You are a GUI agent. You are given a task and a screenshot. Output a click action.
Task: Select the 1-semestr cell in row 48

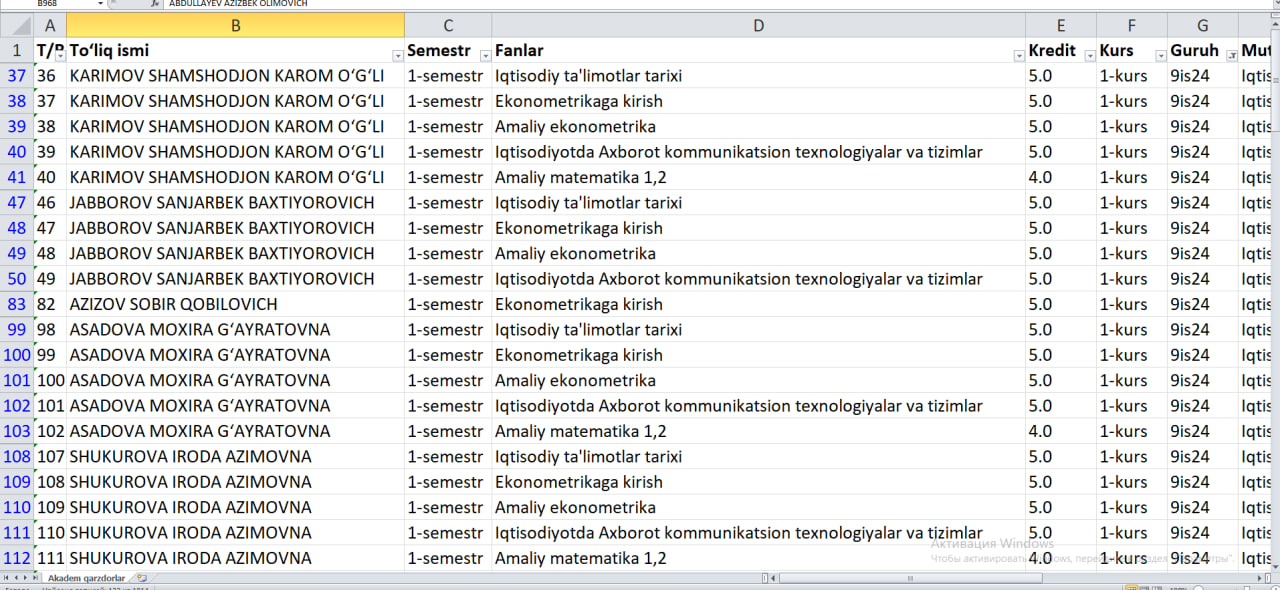click(448, 228)
